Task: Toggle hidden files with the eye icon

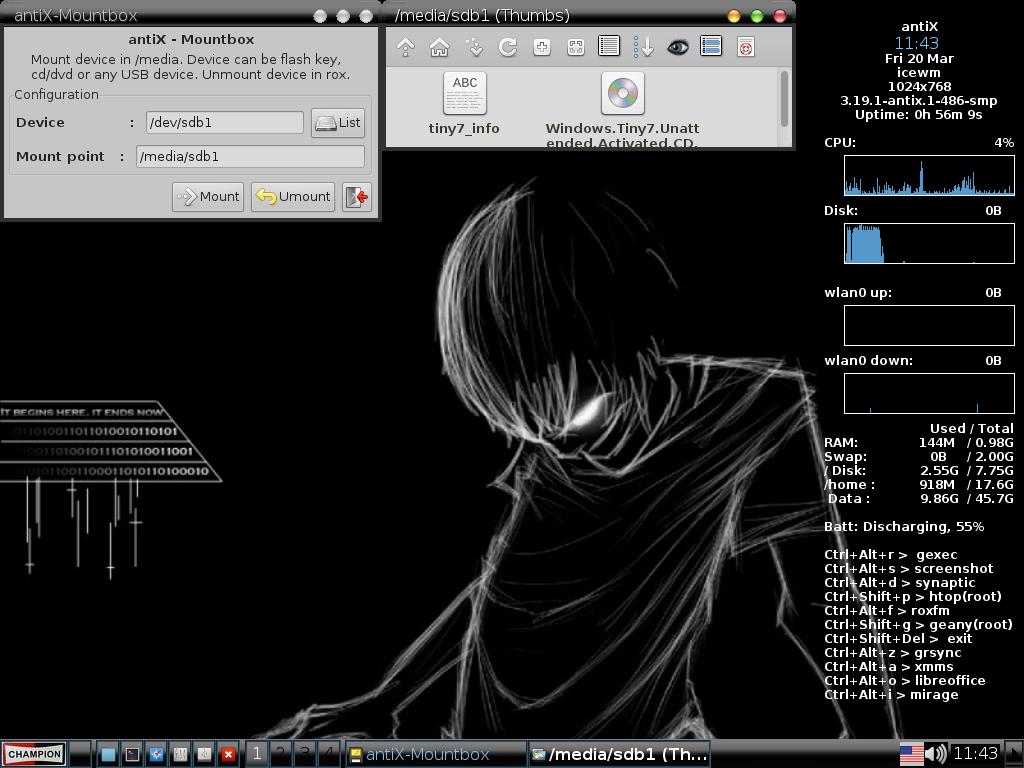Action: [677, 47]
